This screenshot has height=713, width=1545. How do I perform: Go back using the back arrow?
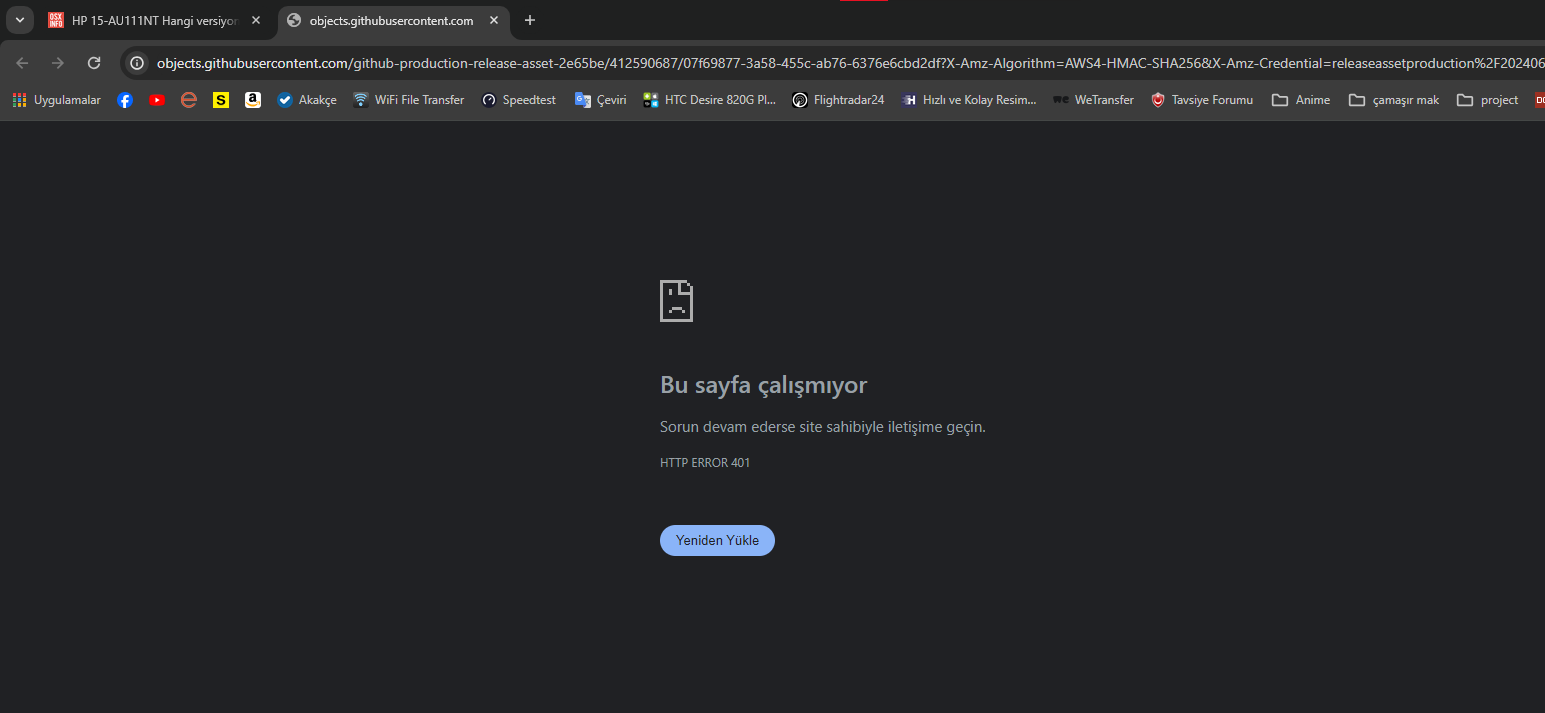[23, 63]
